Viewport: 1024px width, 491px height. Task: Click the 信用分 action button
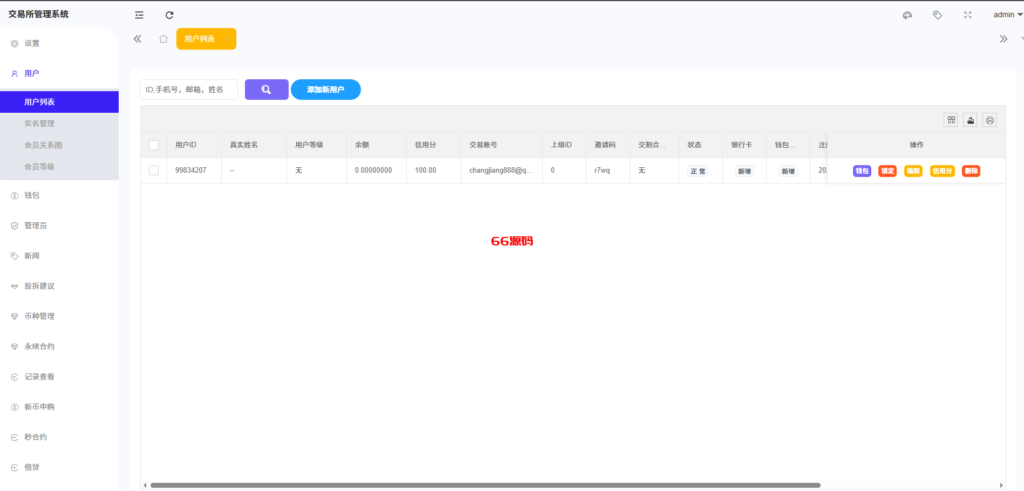pos(942,171)
